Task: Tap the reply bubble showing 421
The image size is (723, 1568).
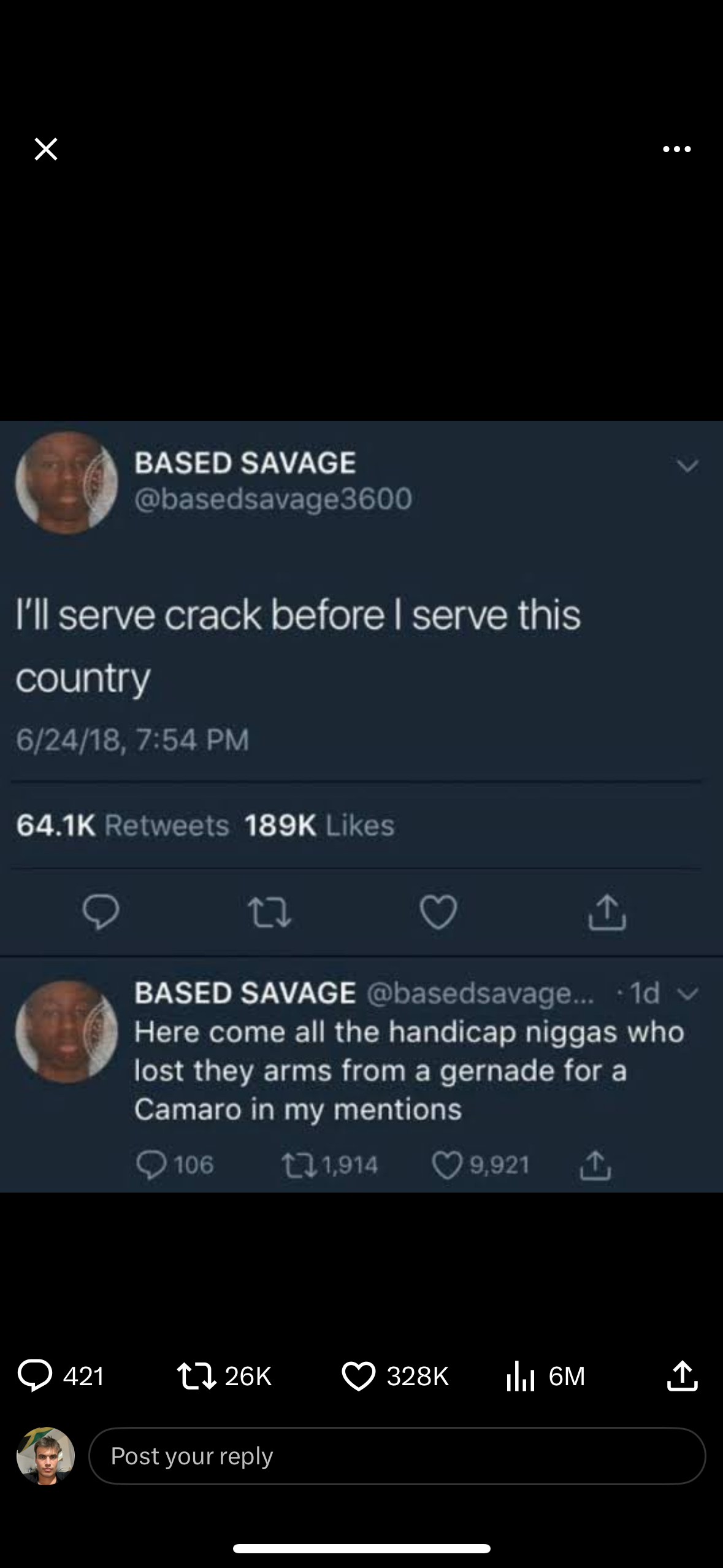Action: (x=61, y=1375)
